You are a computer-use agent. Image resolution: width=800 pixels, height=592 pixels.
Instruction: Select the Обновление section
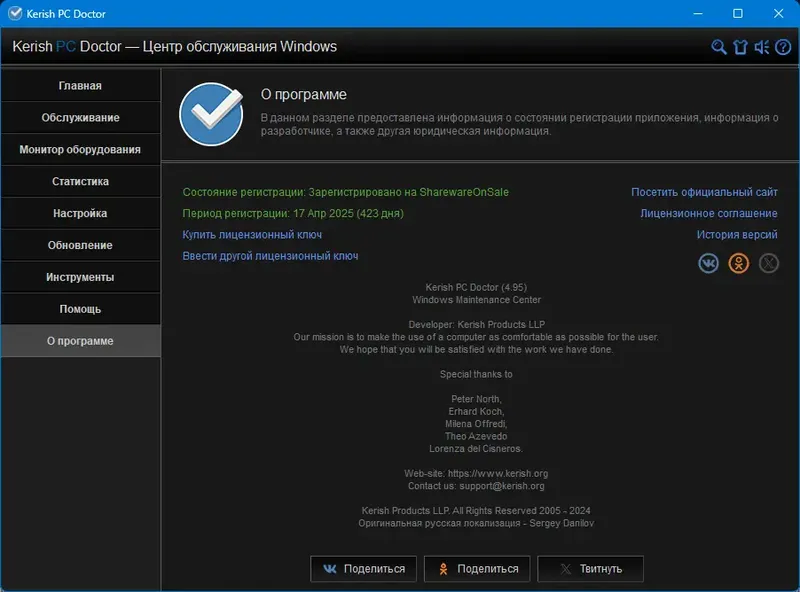(x=81, y=245)
